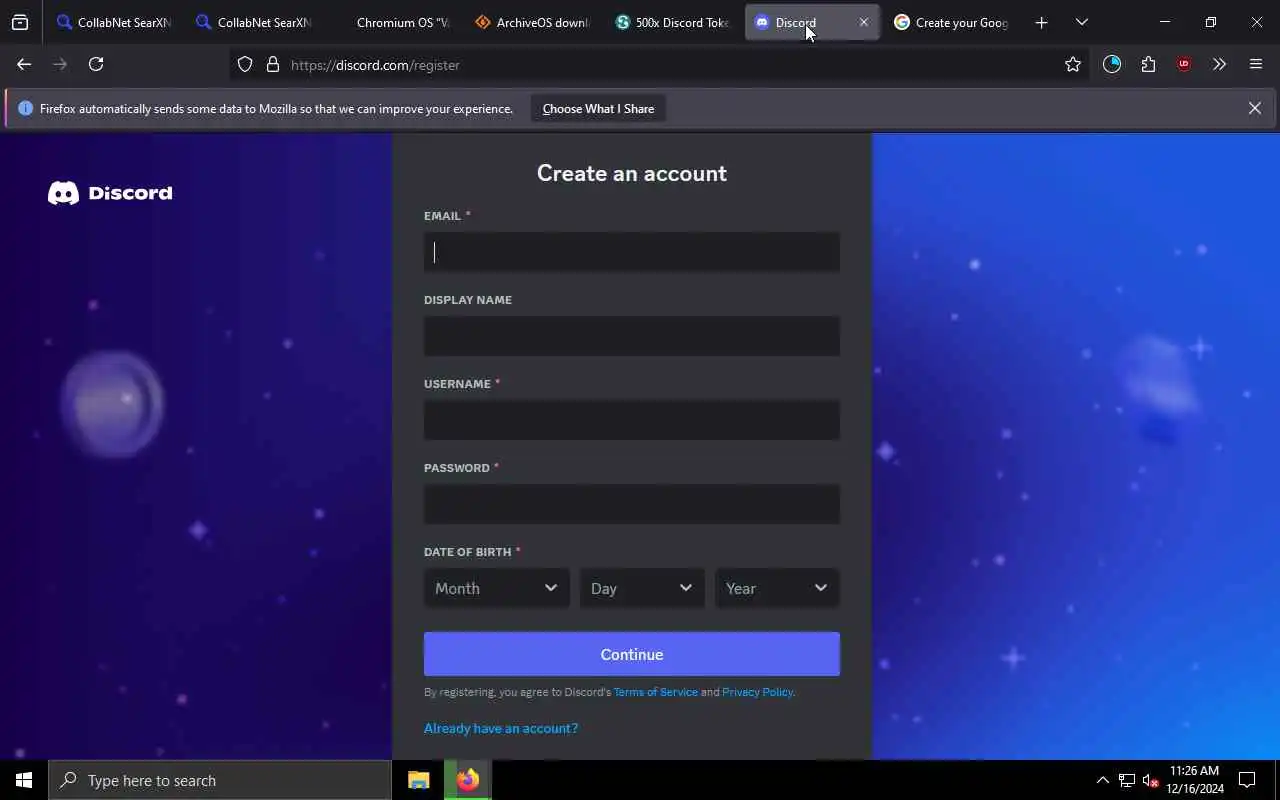Focus the Username input field
The width and height of the screenshot is (1280, 800).
click(x=632, y=420)
